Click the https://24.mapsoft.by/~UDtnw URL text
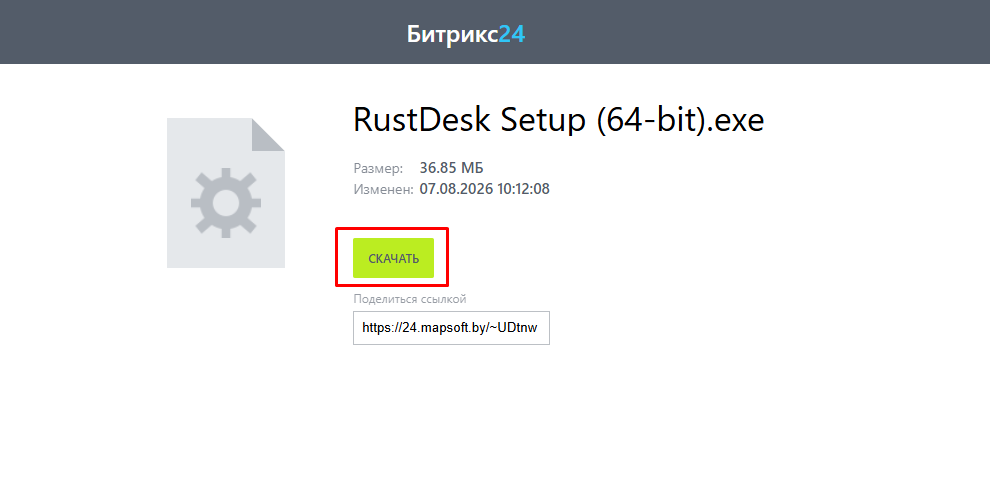This screenshot has height=503, width=990. click(450, 328)
